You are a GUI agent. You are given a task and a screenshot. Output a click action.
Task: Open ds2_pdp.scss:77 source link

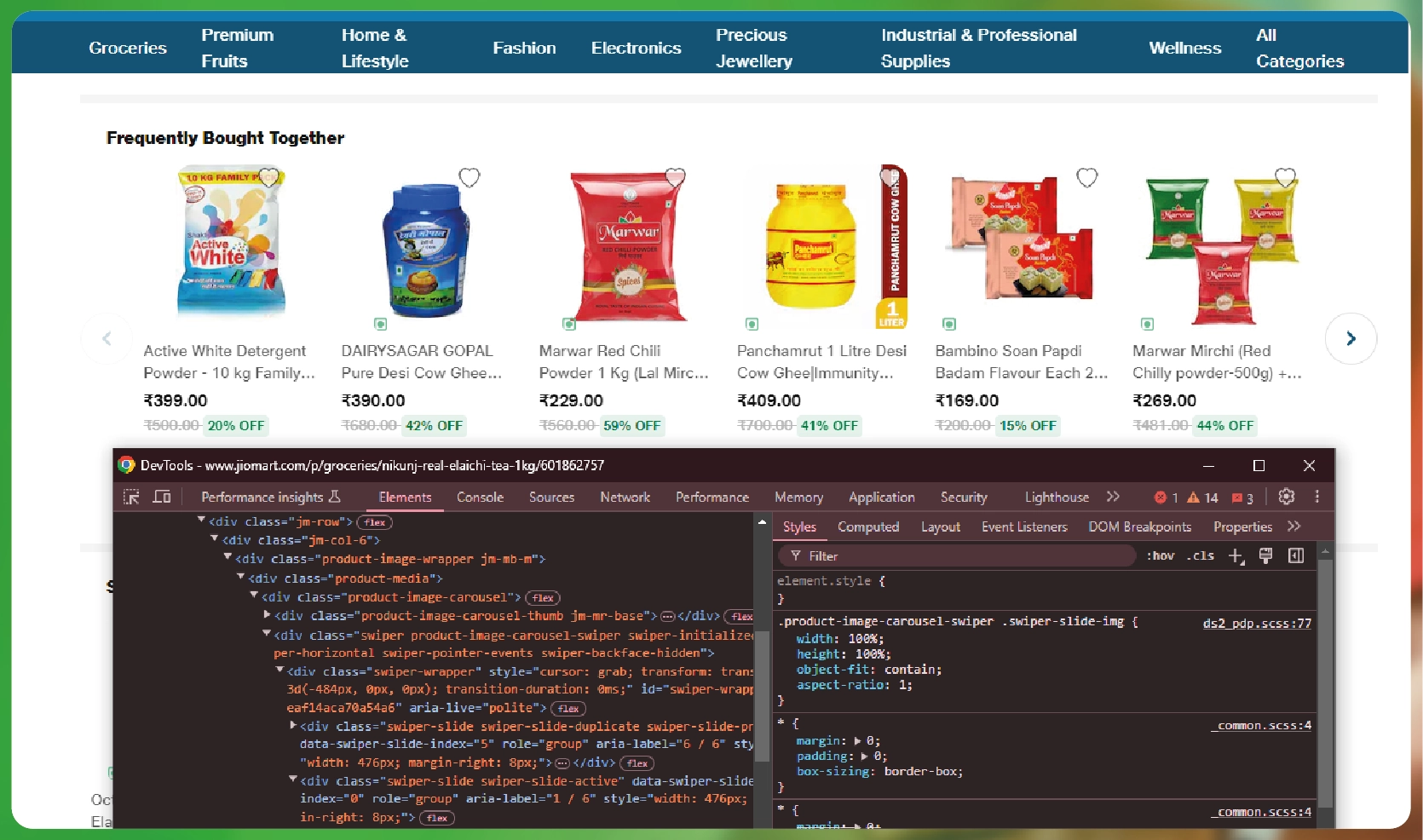point(1257,624)
